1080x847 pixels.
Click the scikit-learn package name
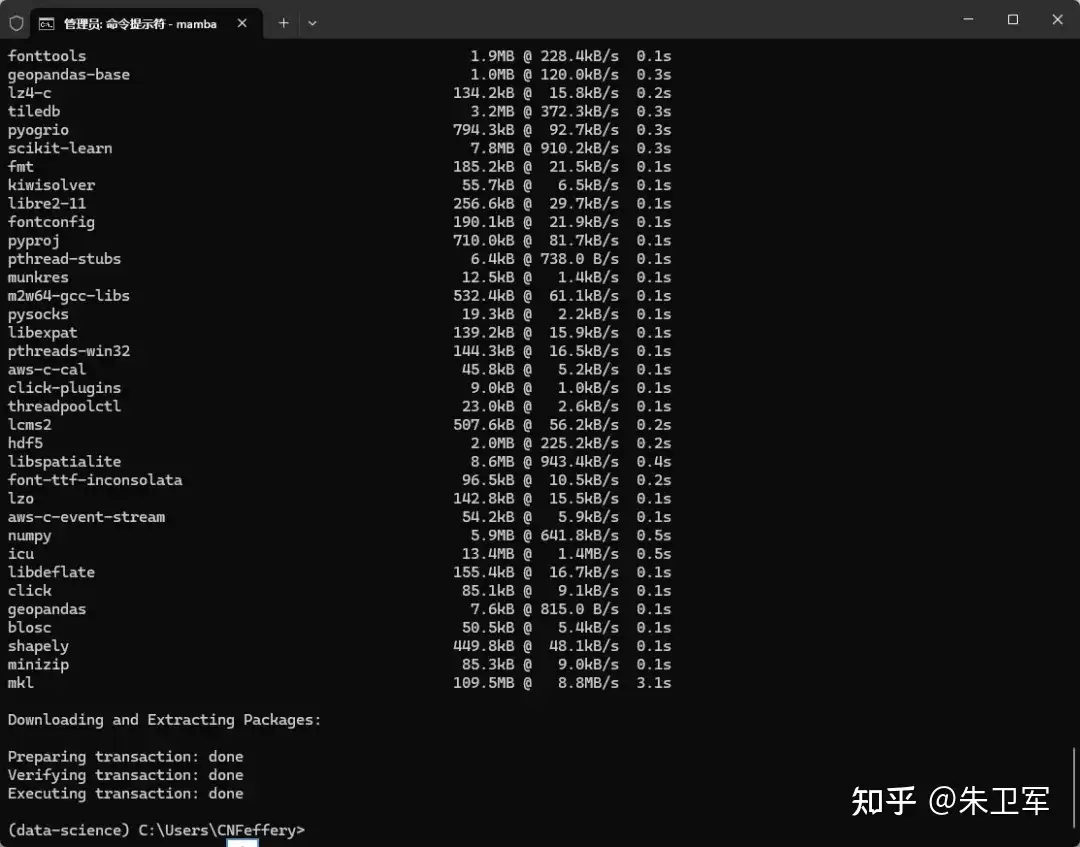[60, 148]
